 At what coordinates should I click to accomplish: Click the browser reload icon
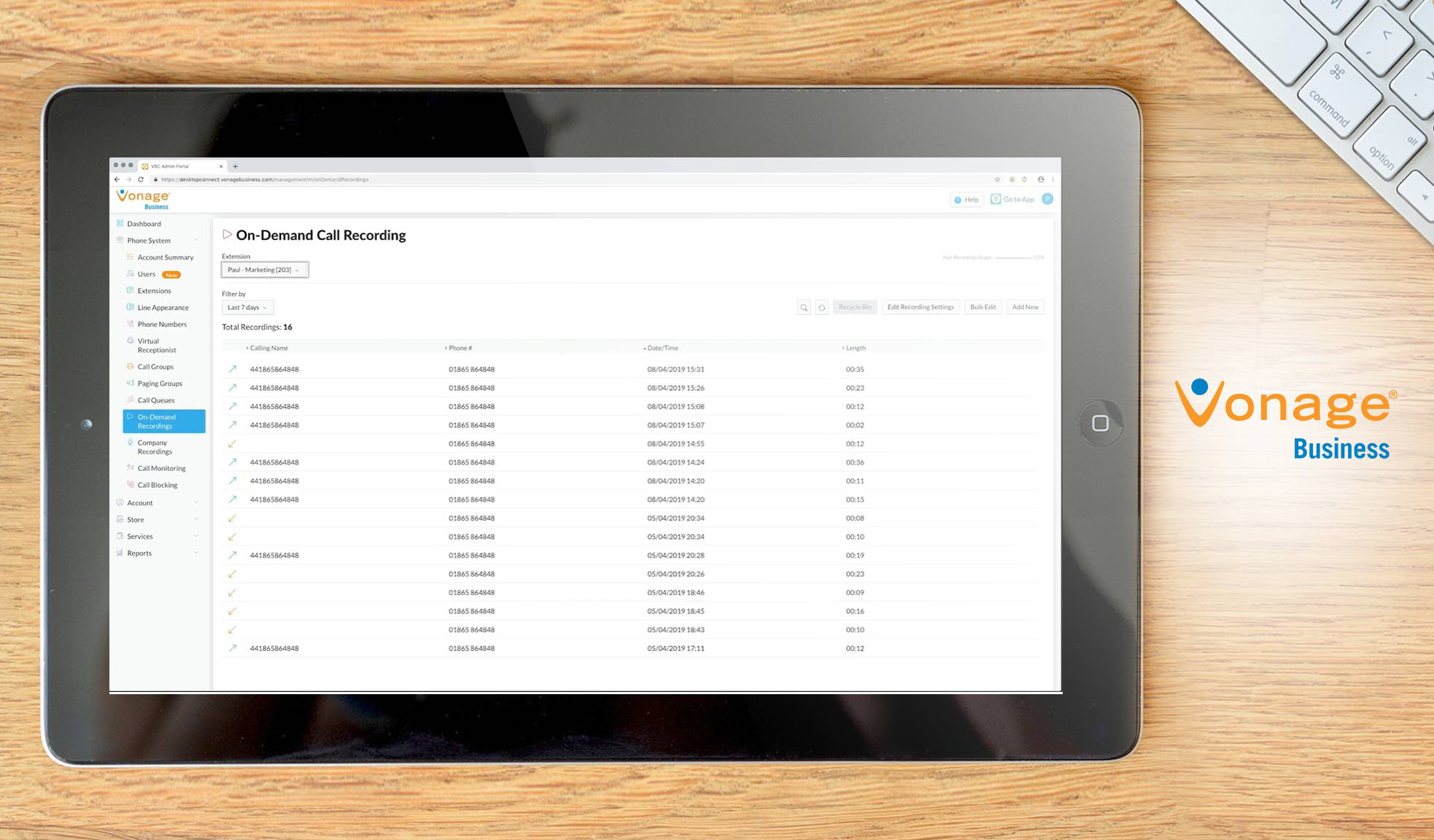(x=141, y=179)
